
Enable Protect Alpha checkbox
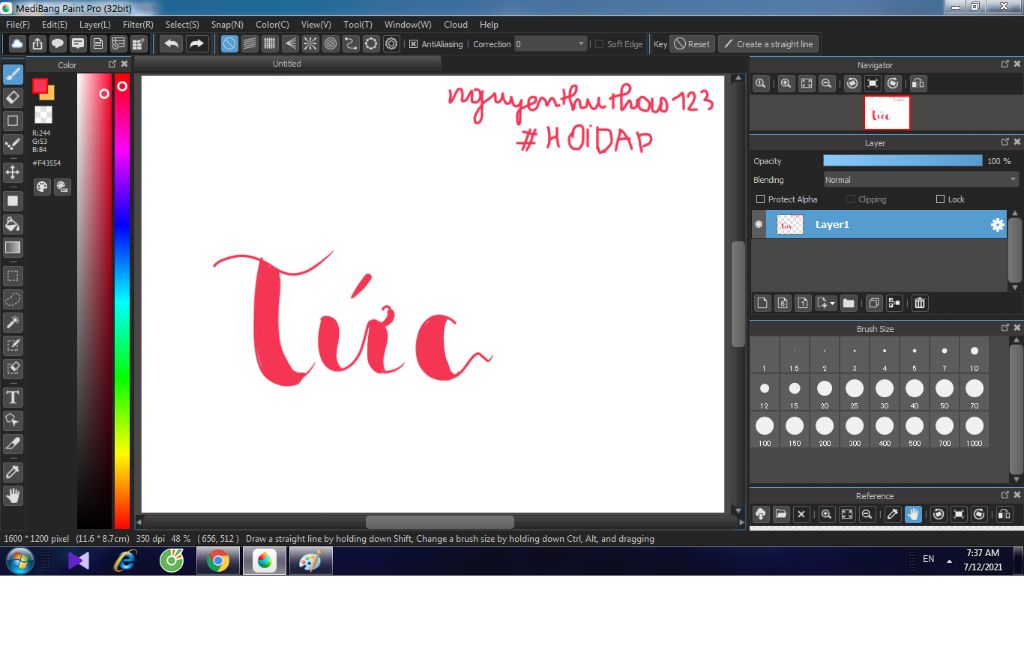760,199
